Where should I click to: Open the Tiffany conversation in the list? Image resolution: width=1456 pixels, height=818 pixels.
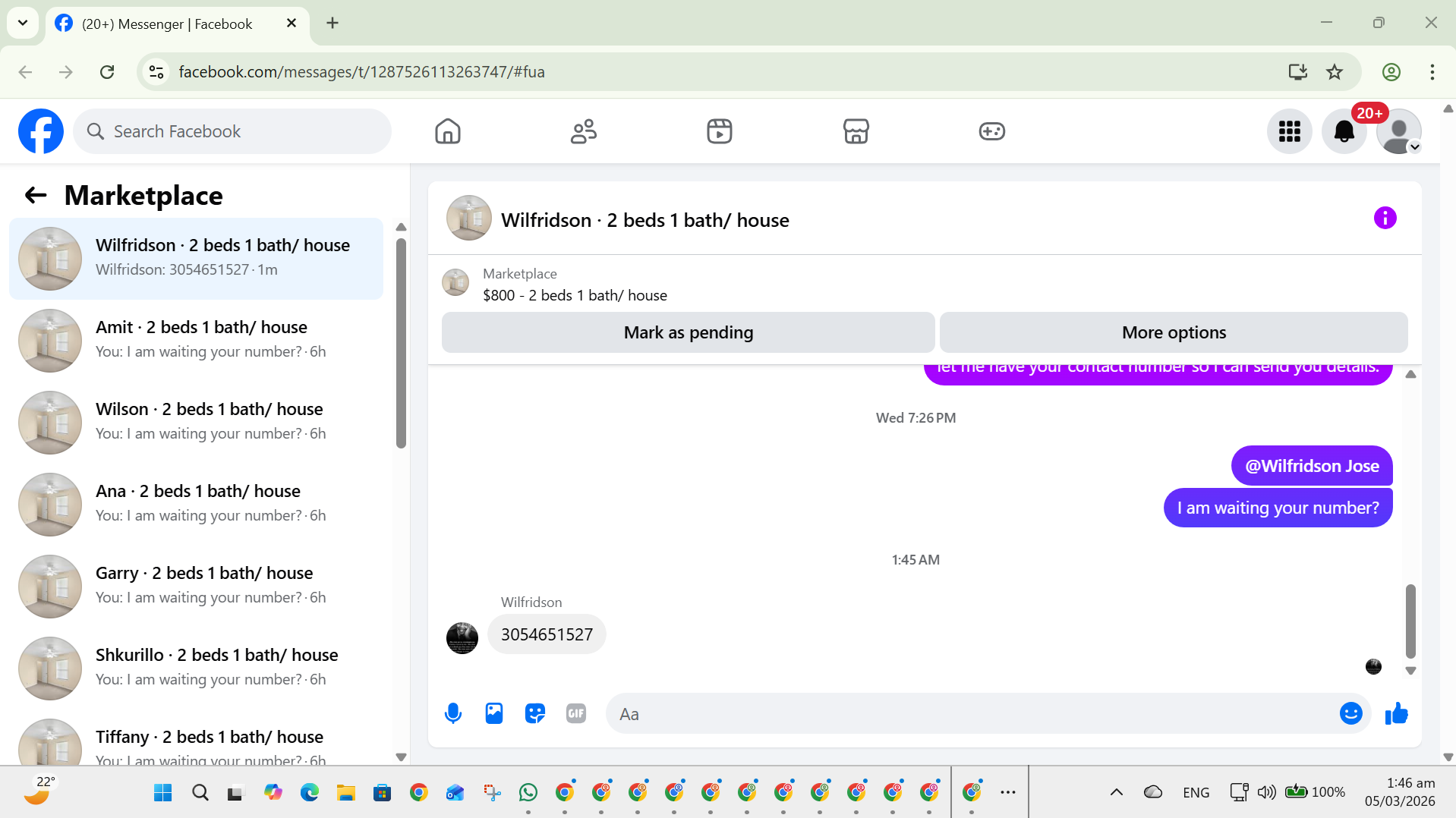[196, 738]
